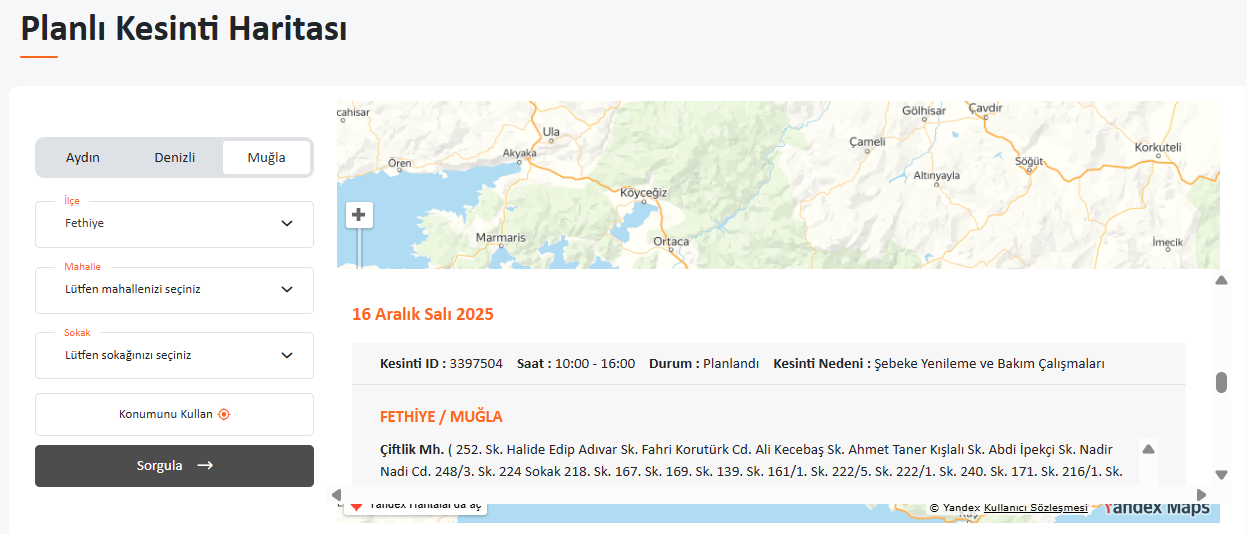The image size is (1247, 534).
Task: Click the outage panel scroll up arrow
Action: [1221, 280]
